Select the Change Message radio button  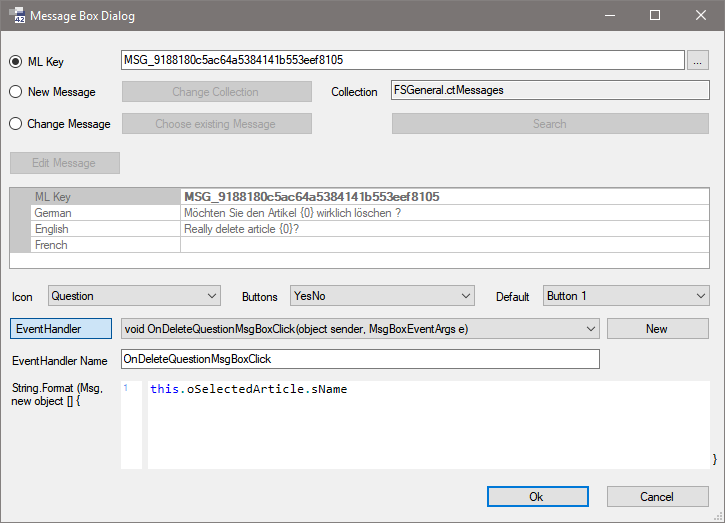[x=15, y=123]
